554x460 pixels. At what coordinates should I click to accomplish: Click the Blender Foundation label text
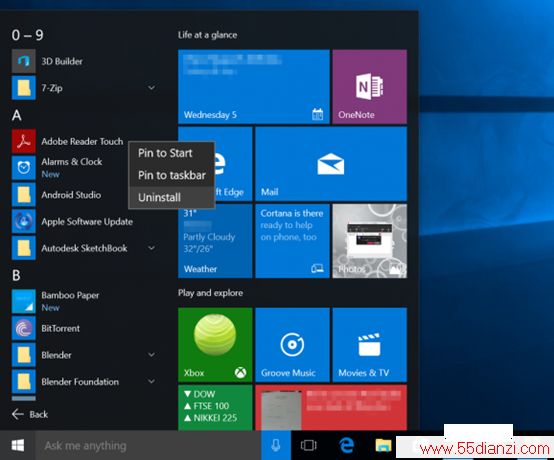pos(80,382)
